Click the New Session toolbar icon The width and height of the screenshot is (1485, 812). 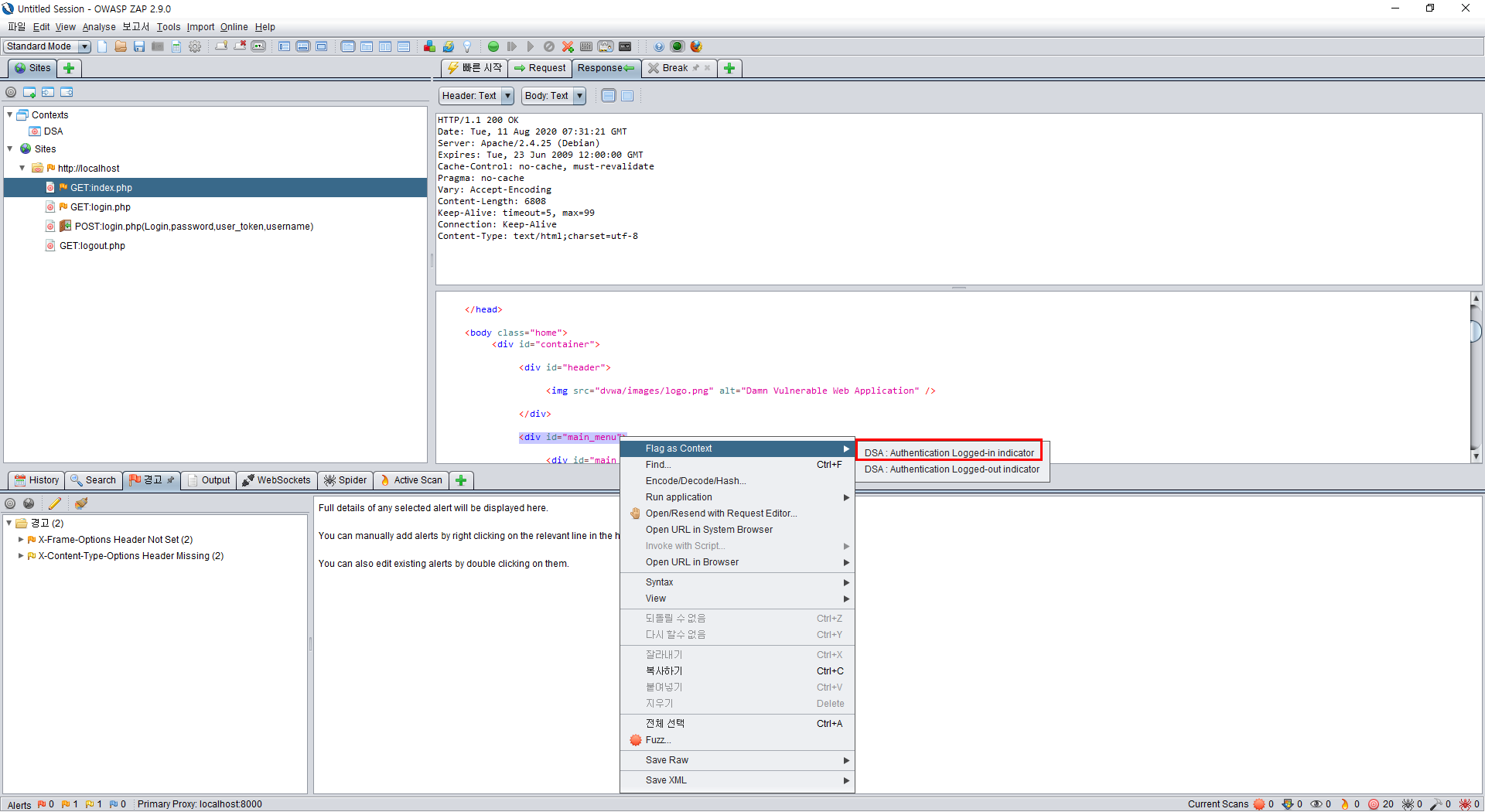tap(102, 46)
